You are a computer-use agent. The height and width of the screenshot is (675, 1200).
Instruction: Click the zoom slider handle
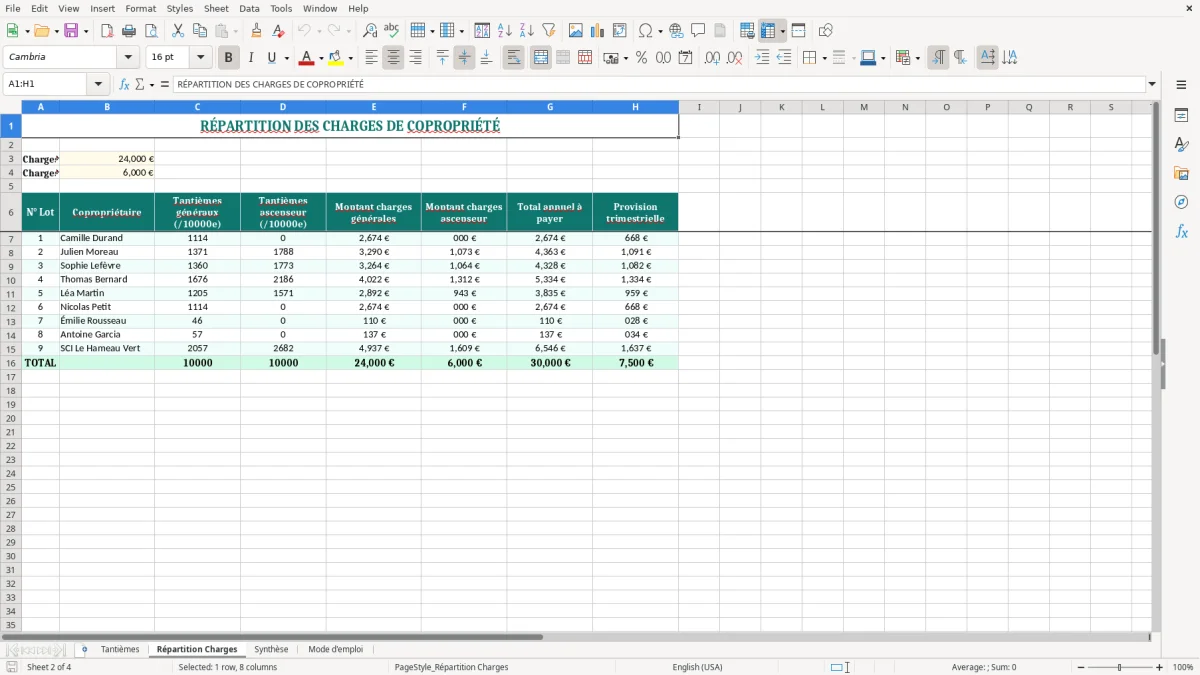point(1120,667)
